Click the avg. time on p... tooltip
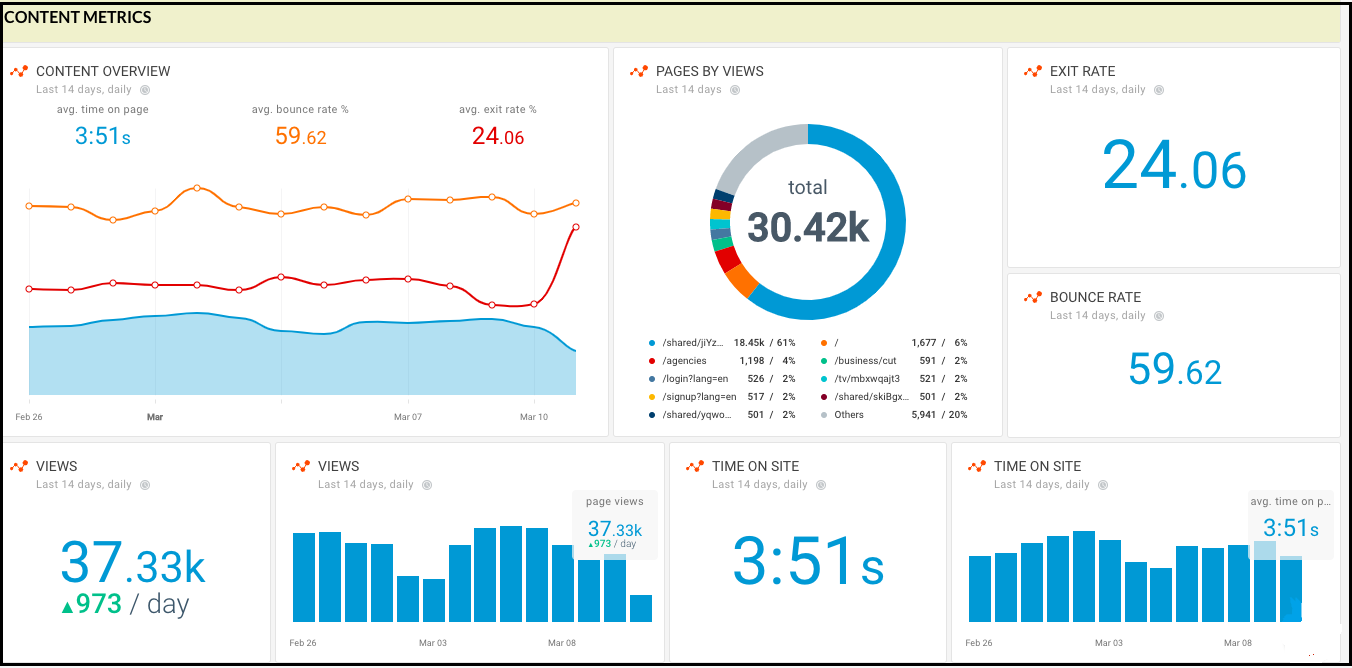 point(1291,524)
